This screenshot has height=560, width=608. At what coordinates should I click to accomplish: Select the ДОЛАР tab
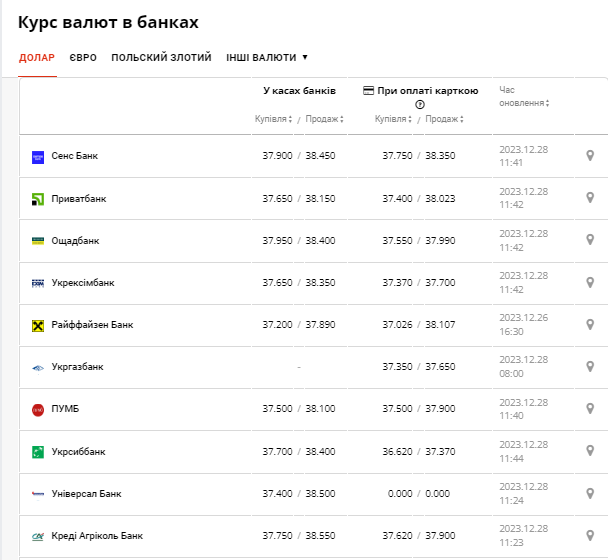coord(37,58)
